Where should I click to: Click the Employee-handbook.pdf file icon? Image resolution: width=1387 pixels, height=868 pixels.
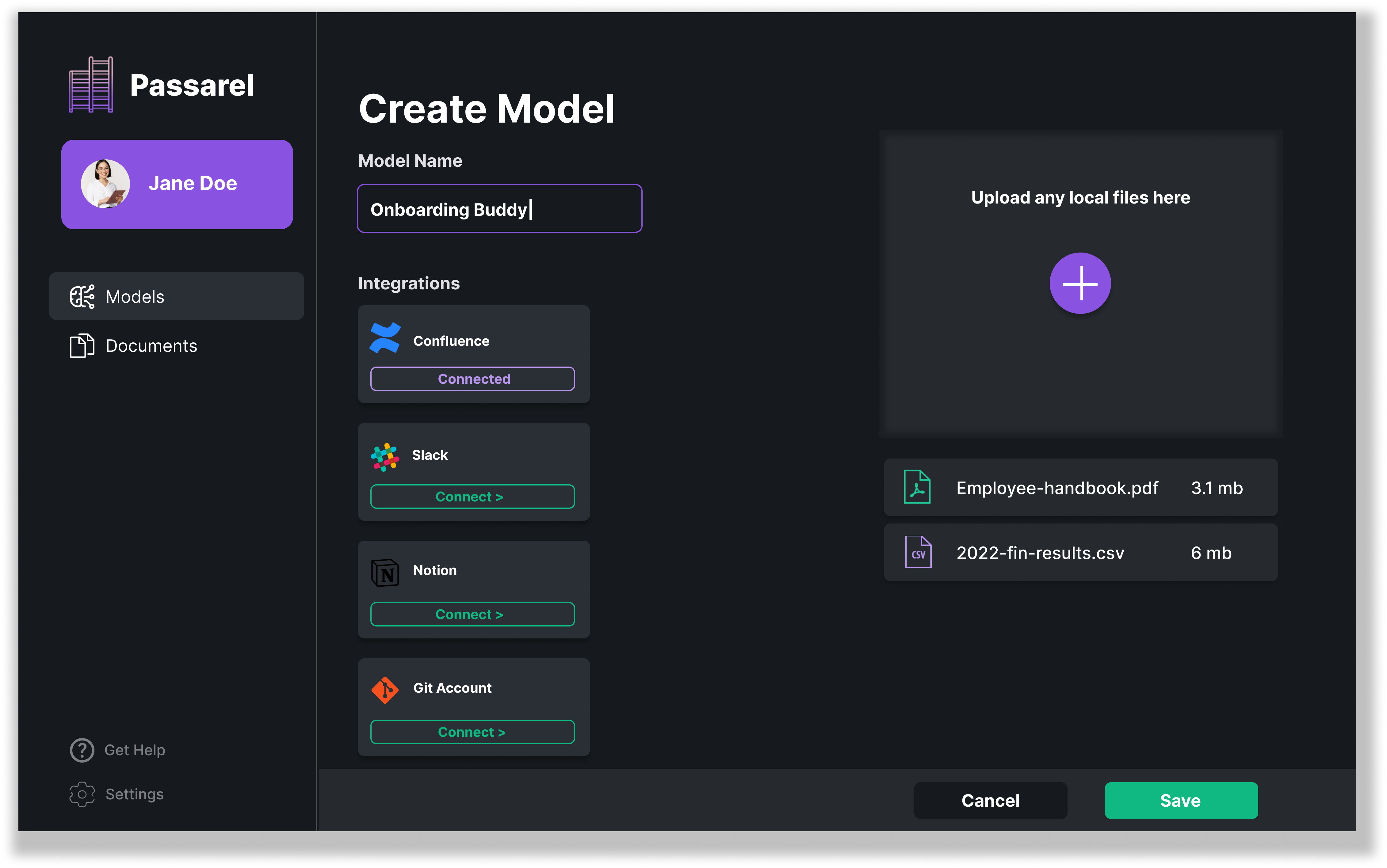click(x=917, y=487)
